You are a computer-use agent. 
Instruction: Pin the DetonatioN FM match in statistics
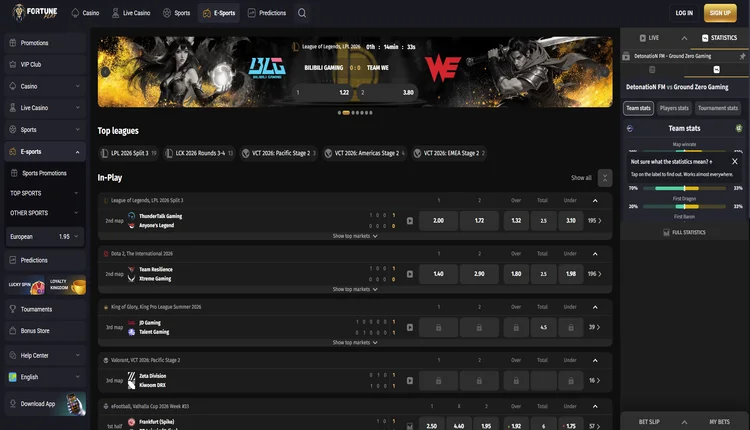coord(742,56)
